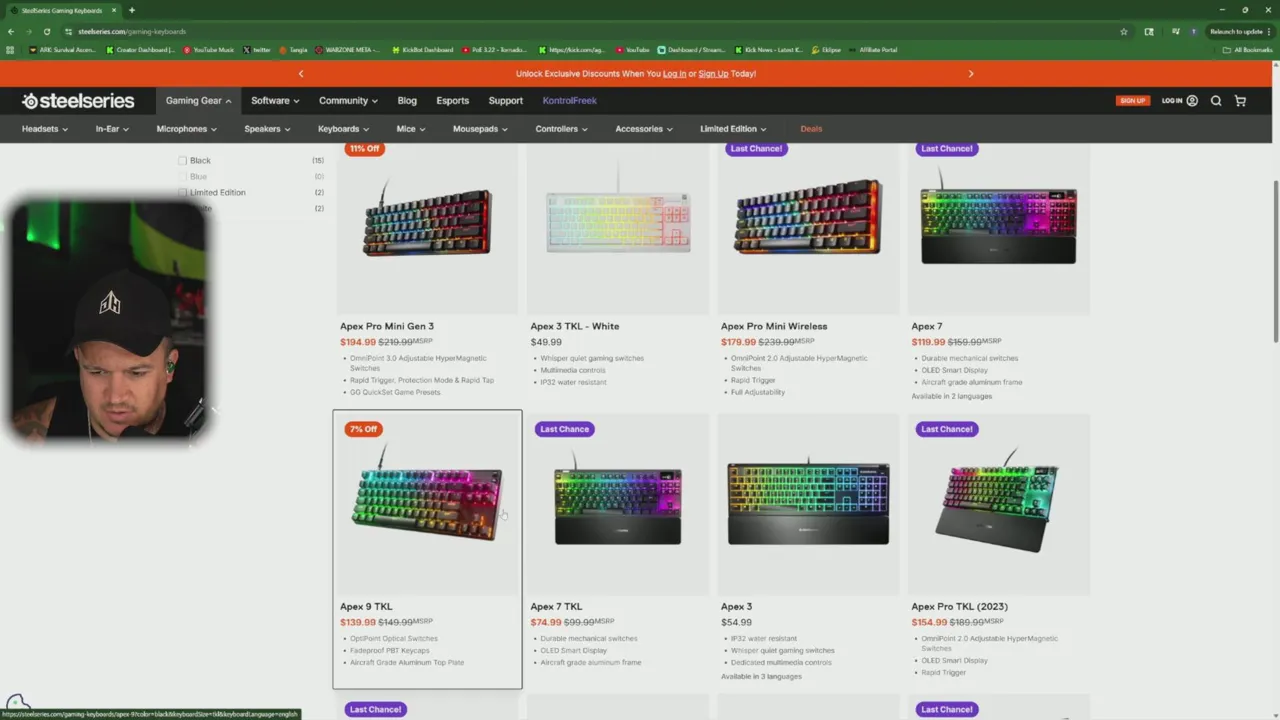Open the site search magnifier icon

[1216, 100]
